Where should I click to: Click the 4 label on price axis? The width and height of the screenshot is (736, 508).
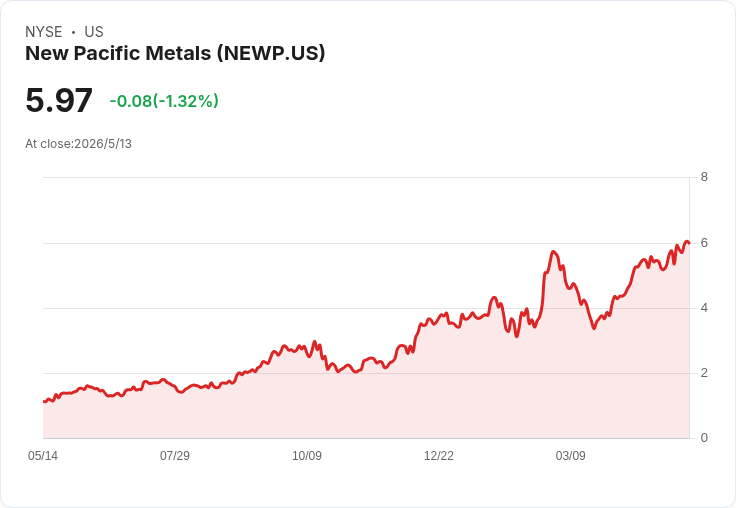704,308
